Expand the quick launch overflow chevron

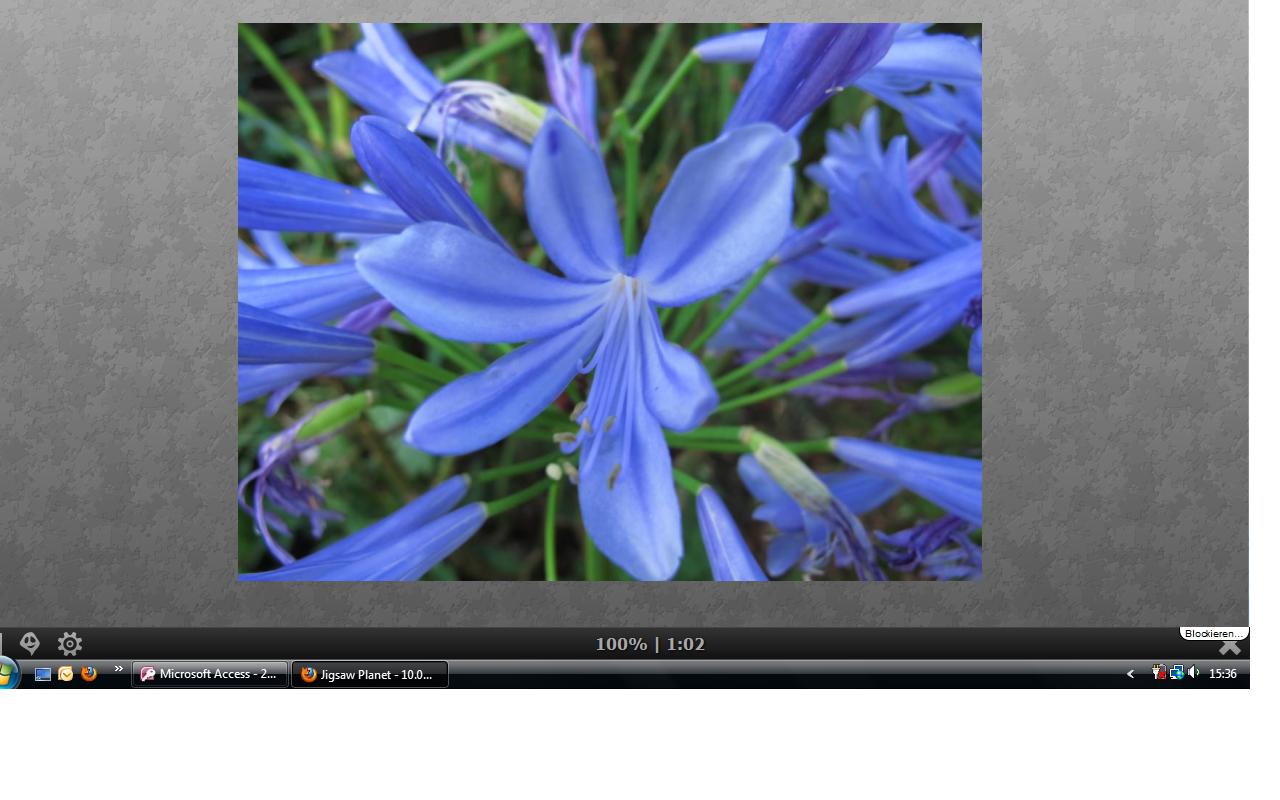pos(119,669)
